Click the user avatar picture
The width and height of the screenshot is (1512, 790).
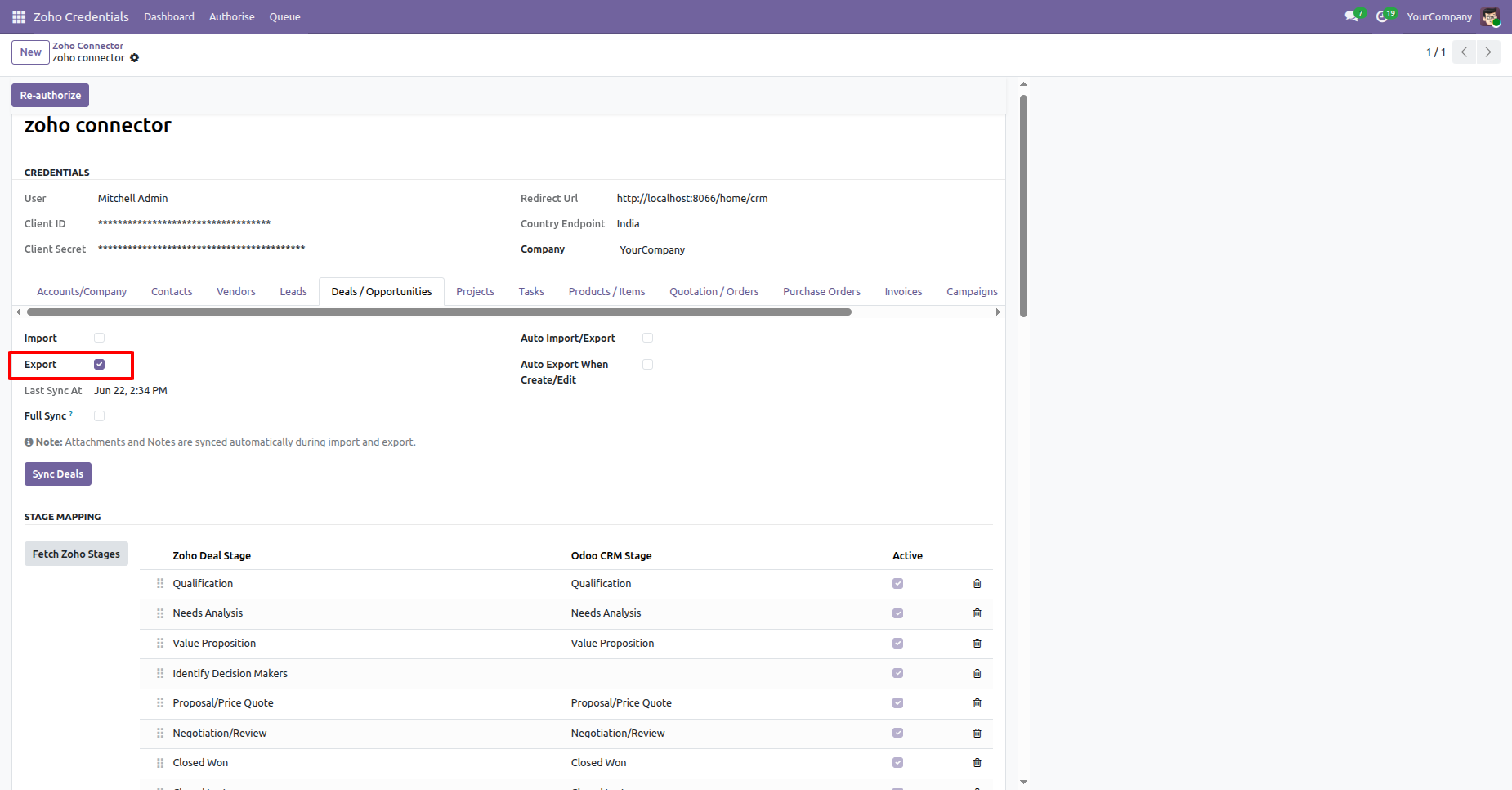click(x=1490, y=16)
